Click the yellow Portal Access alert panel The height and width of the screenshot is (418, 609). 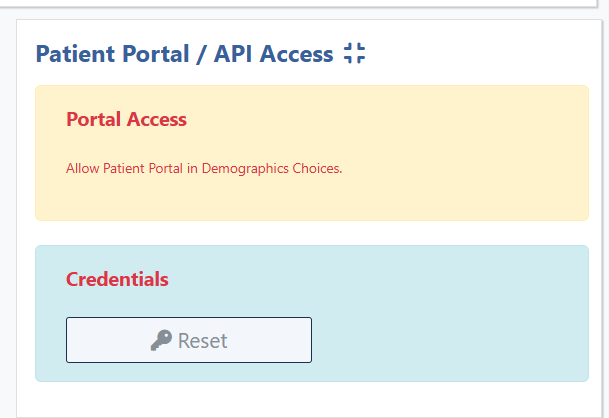(312, 153)
